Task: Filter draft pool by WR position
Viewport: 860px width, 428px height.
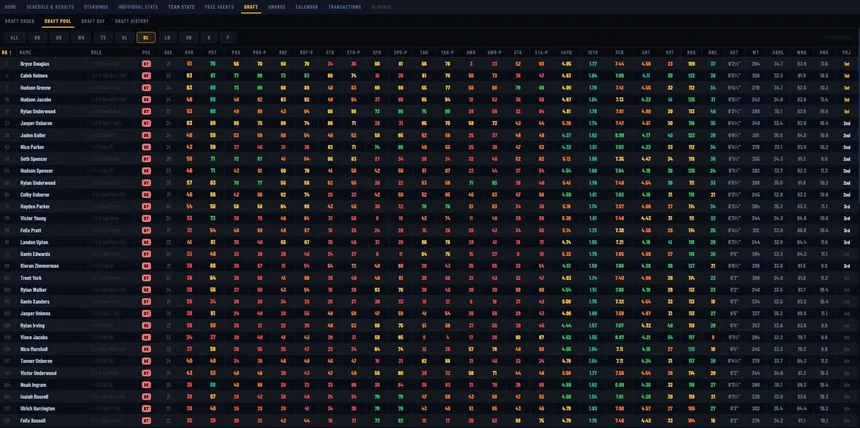Action: coord(81,37)
